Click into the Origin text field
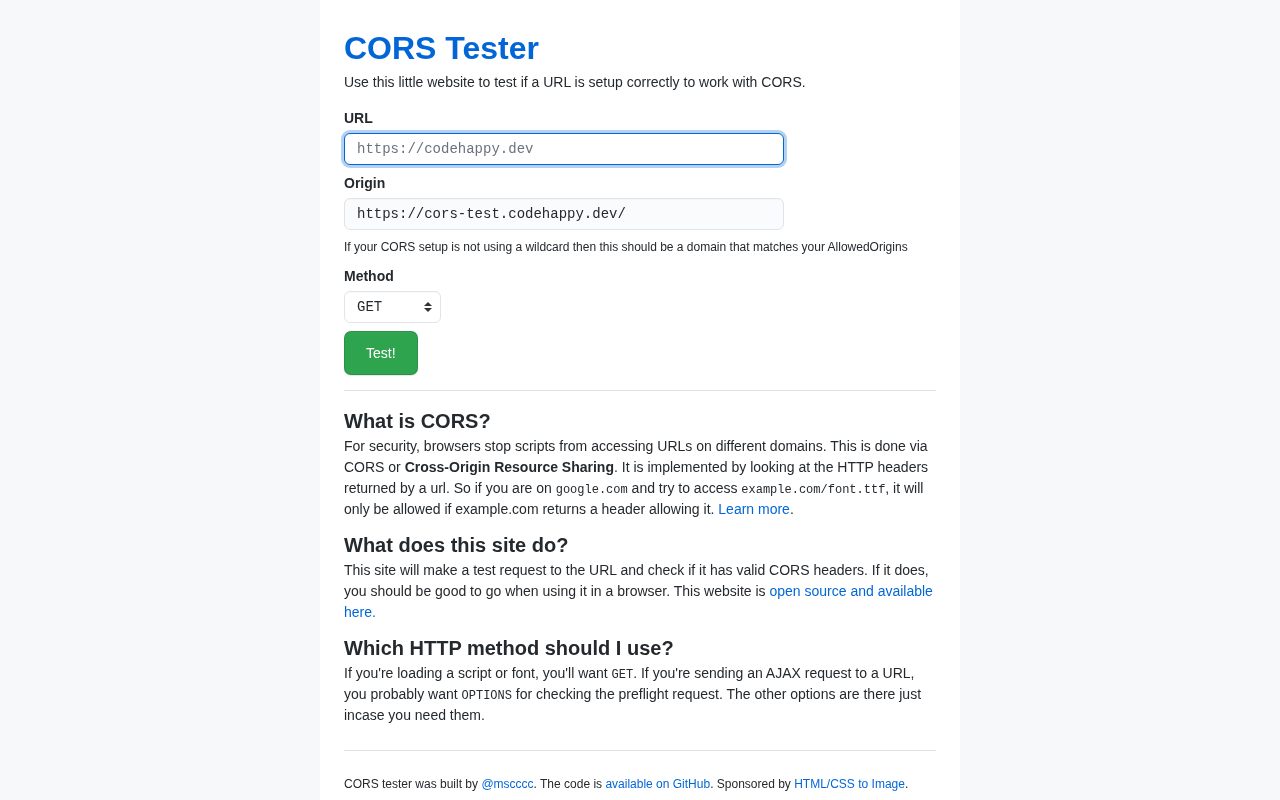The width and height of the screenshot is (1280, 800). pyautogui.click(x=563, y=214)
